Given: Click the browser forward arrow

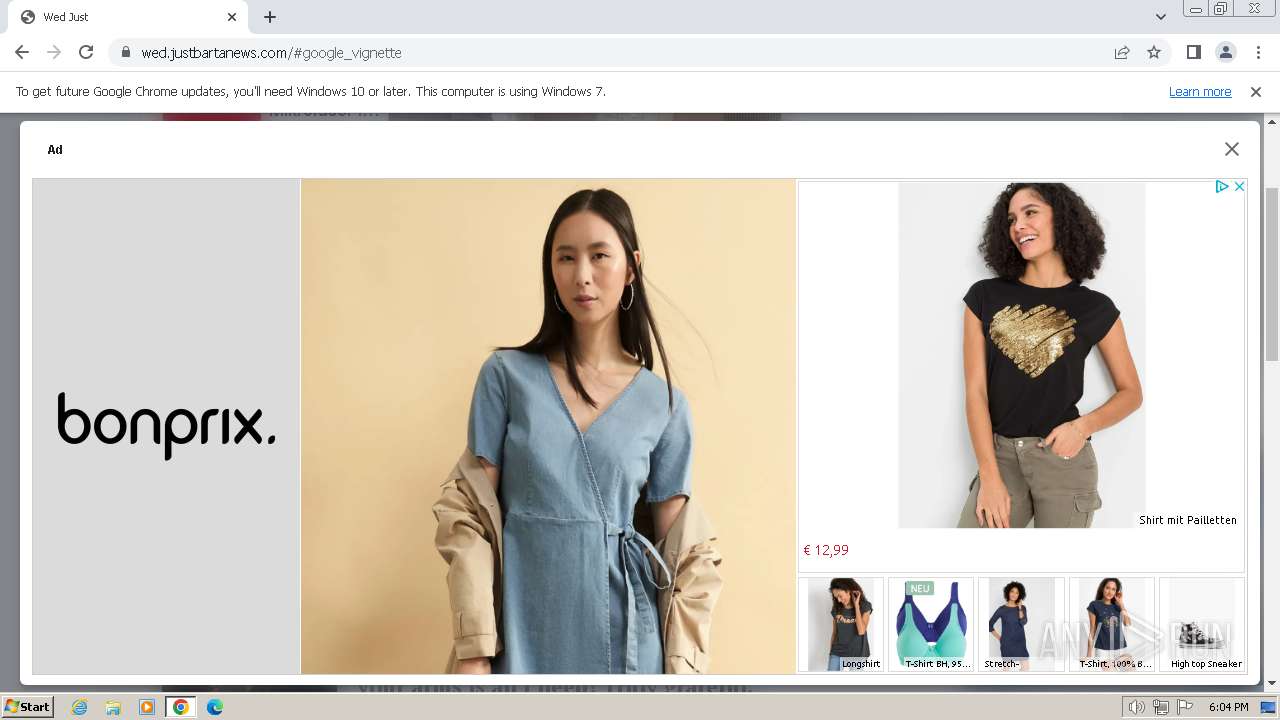Looking at the screenshot, I should (54, 52).
